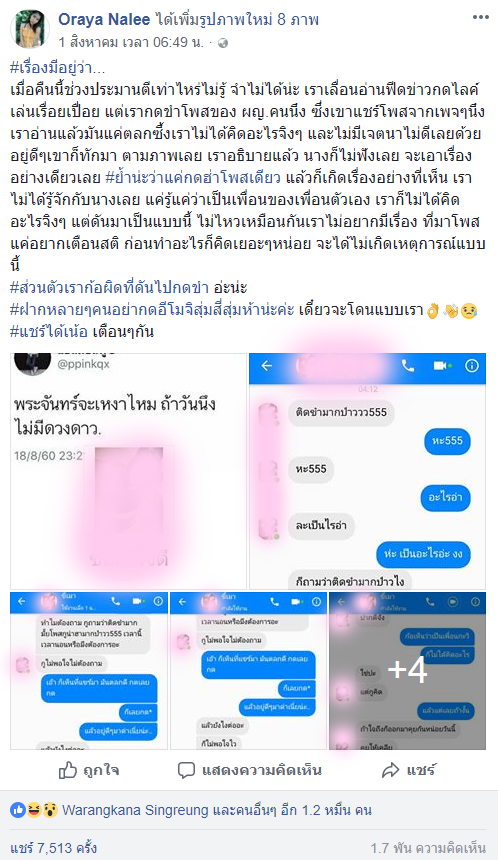498x860 pixels.
Task: Click the Oraya Nalee profile picture
Action: tap(30, 29)
